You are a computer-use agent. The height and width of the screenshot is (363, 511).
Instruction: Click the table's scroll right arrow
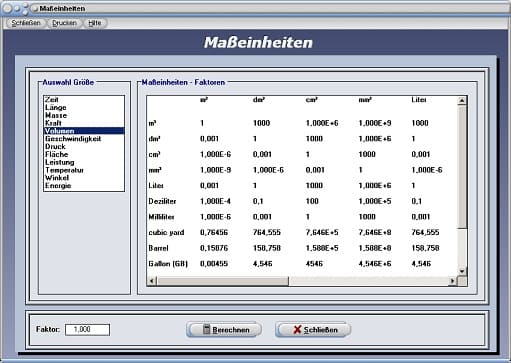point(452,281)
